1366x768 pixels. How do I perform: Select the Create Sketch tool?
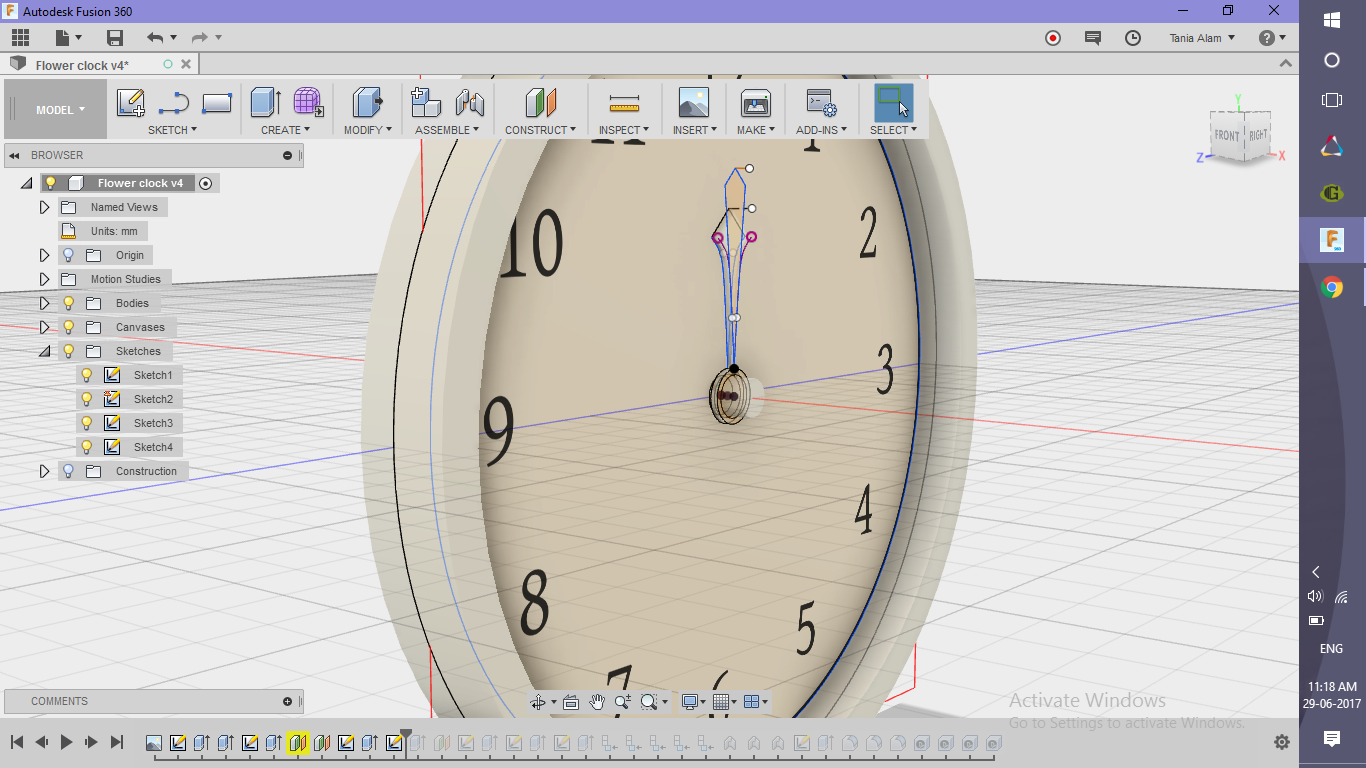(131, 103)
